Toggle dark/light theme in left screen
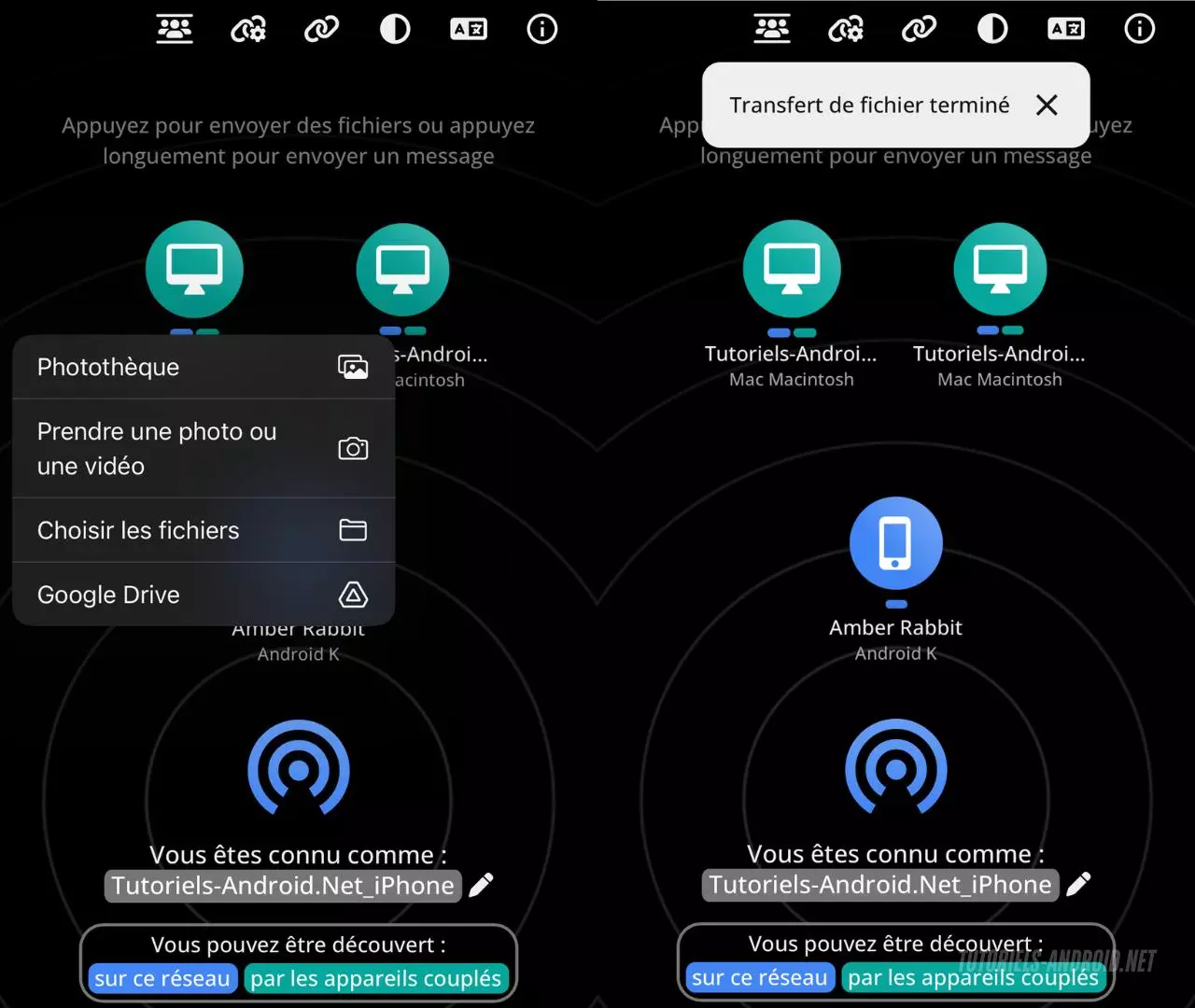The height and width of the screenshot is (1008, 1195). pos(395,30)
